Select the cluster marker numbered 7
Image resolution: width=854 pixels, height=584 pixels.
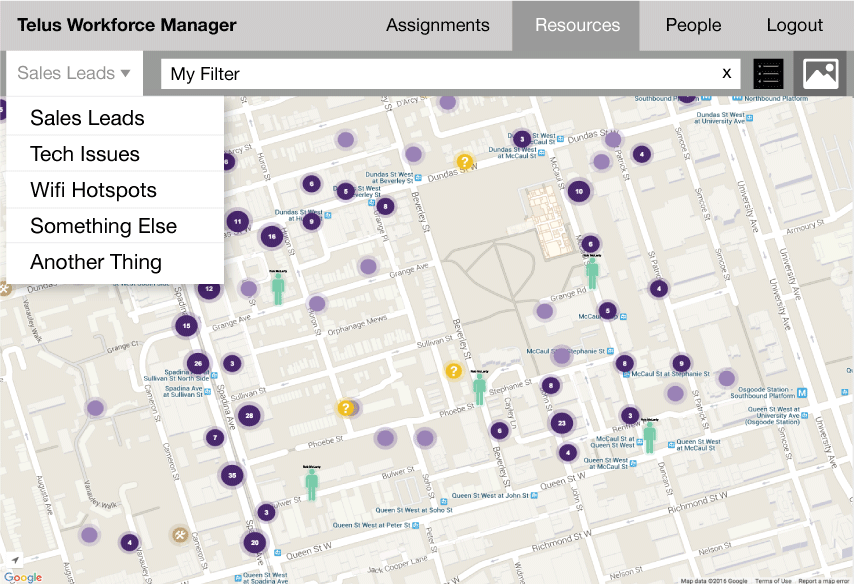(215, 437)
